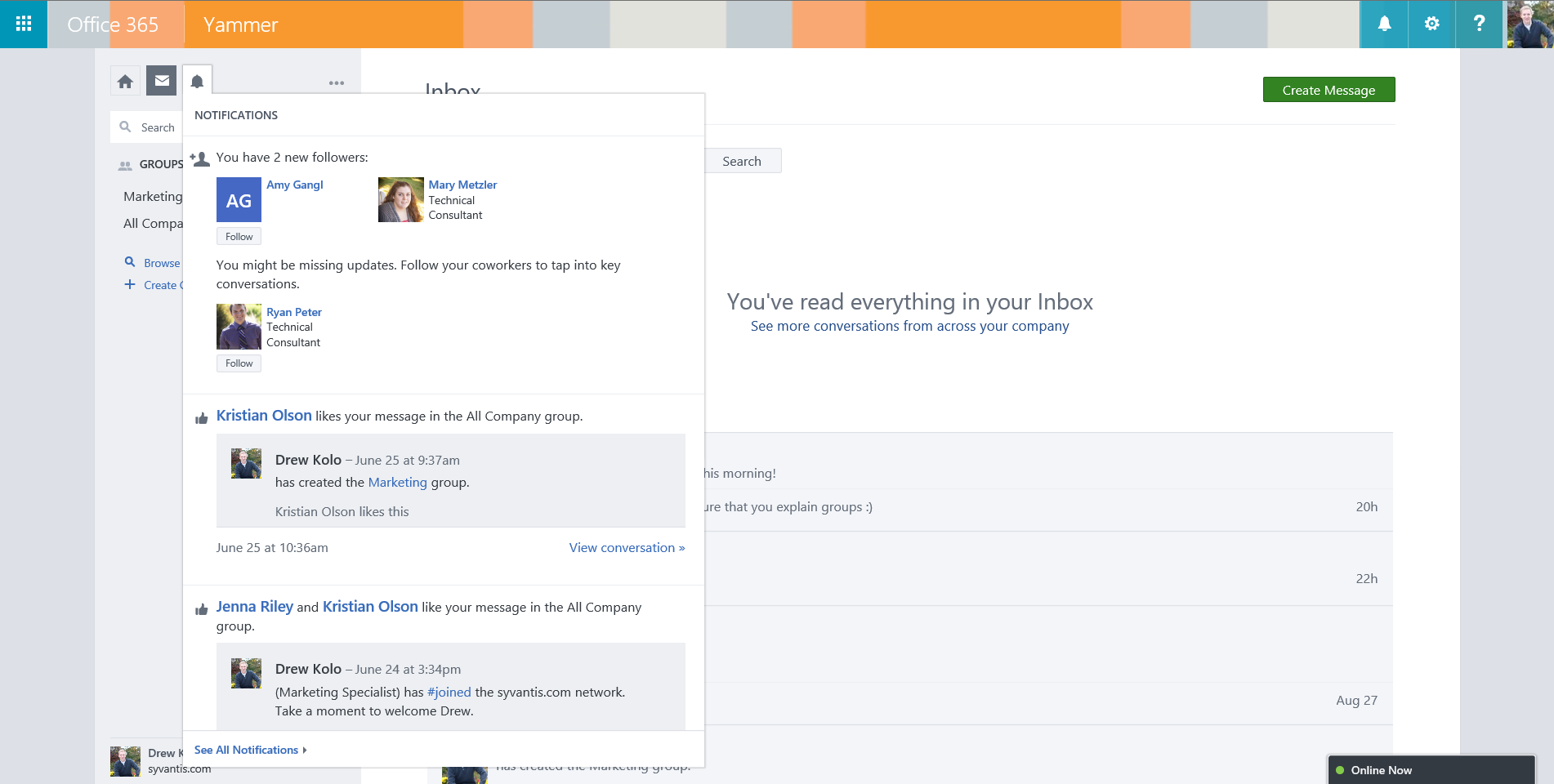1554x784 pixels.
Task: Click the left sidebar Search field
Action: (147, 127)
